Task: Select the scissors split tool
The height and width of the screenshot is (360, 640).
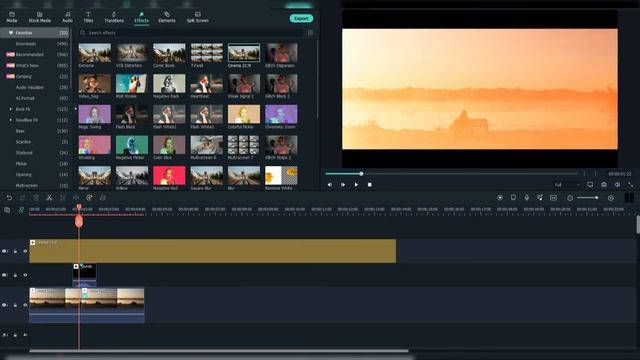Action: (49, 198)
